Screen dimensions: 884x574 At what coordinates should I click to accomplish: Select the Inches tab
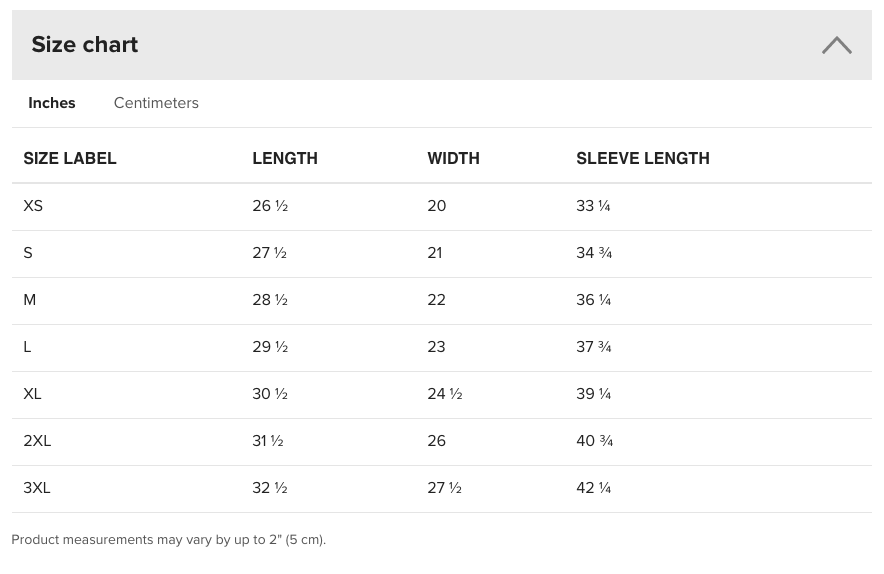(x=52, y=103)
